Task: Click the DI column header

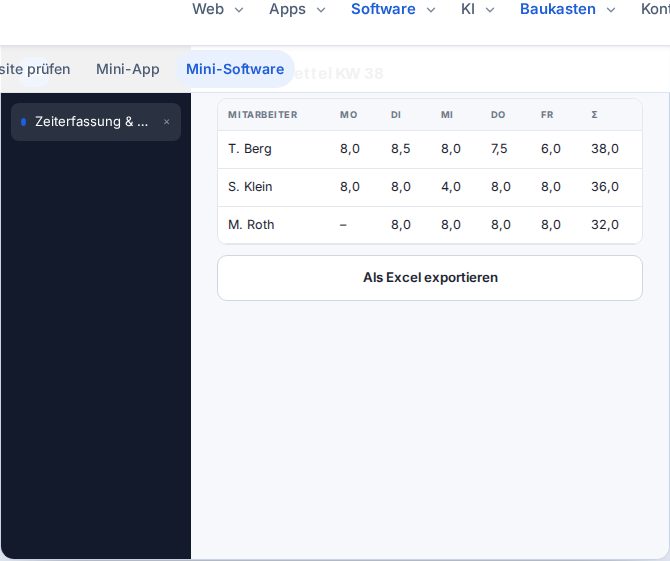Action: 396,115
